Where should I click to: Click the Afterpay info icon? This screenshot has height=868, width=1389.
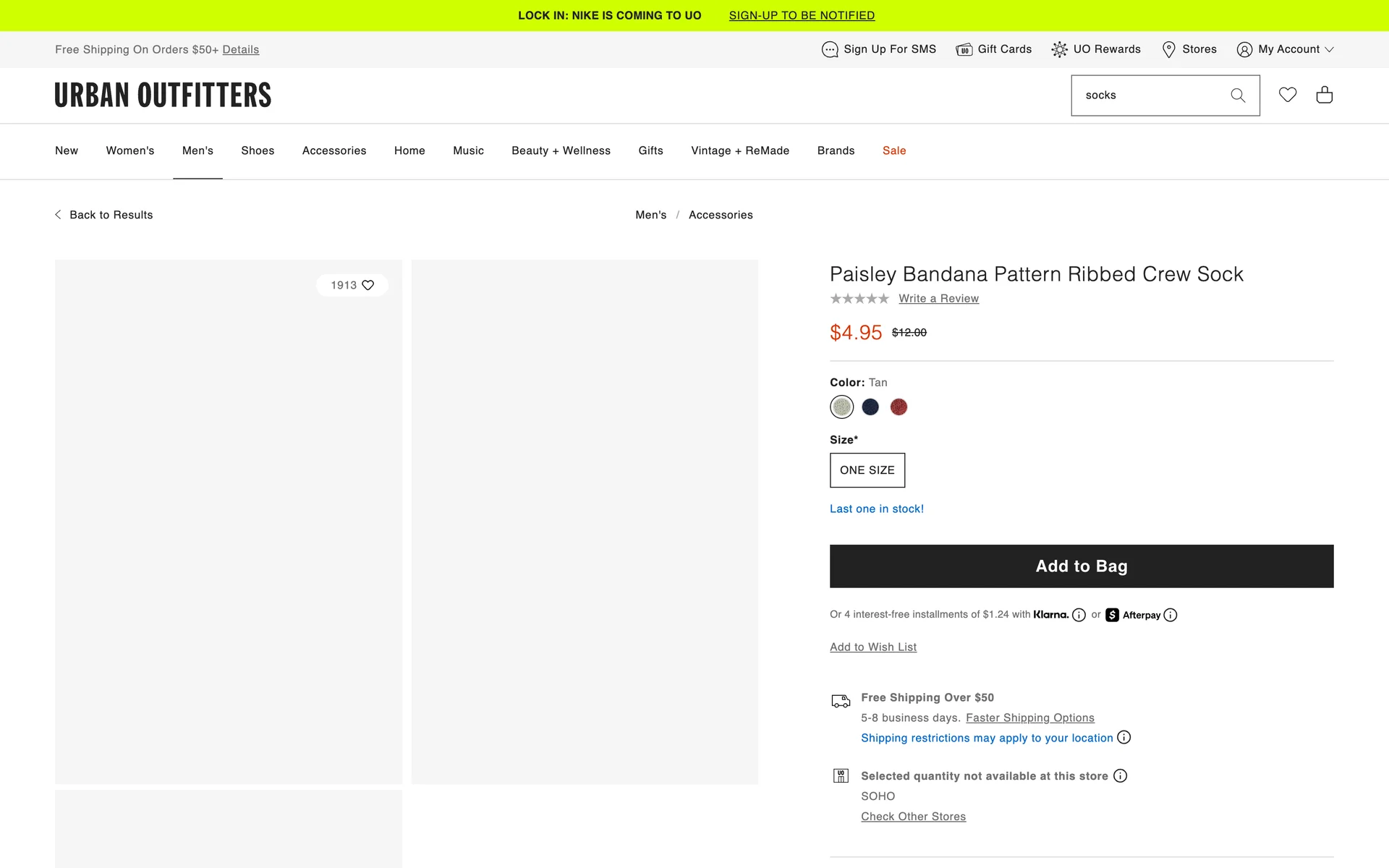coord(1171,615)
